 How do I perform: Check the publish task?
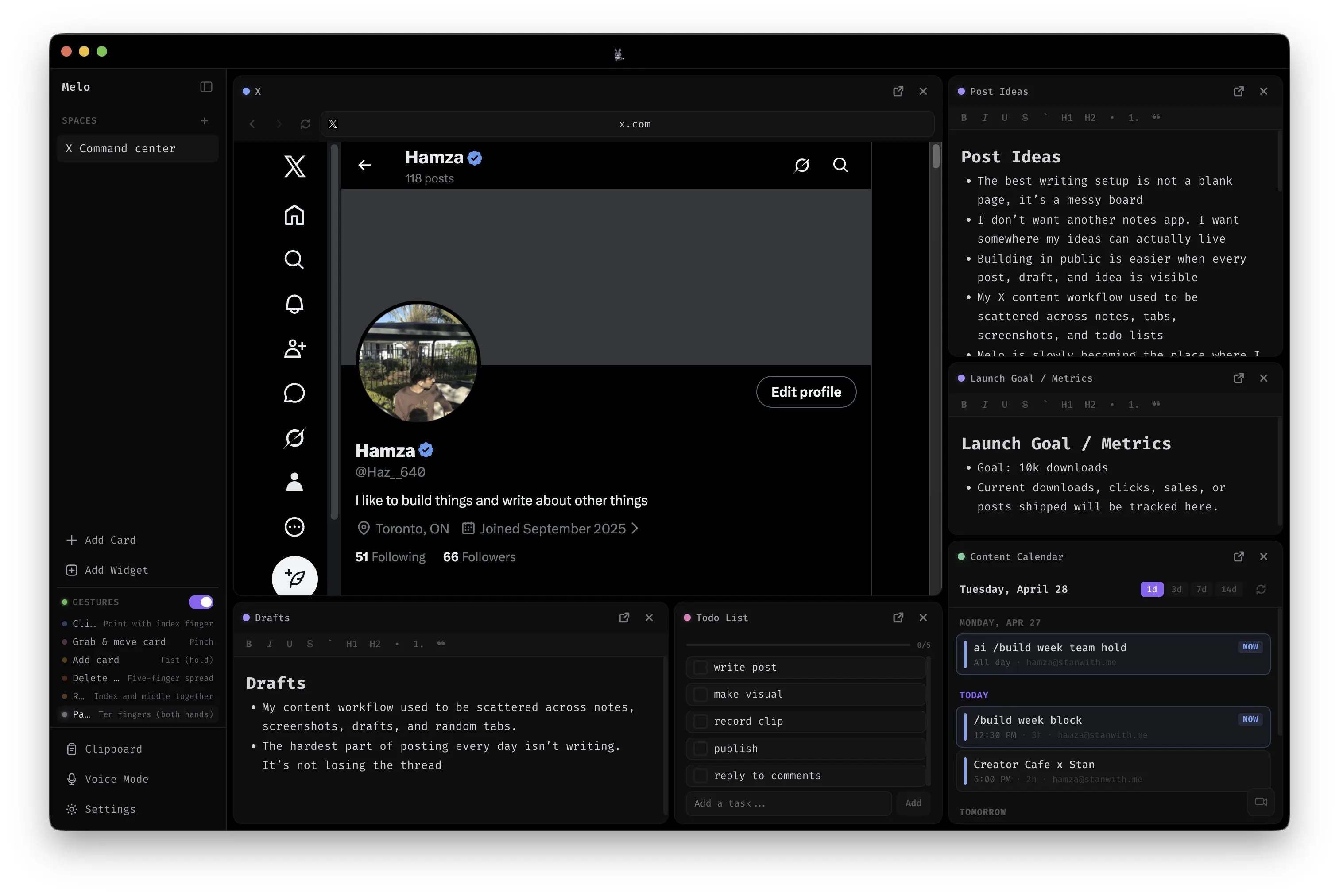coord(700,749)
